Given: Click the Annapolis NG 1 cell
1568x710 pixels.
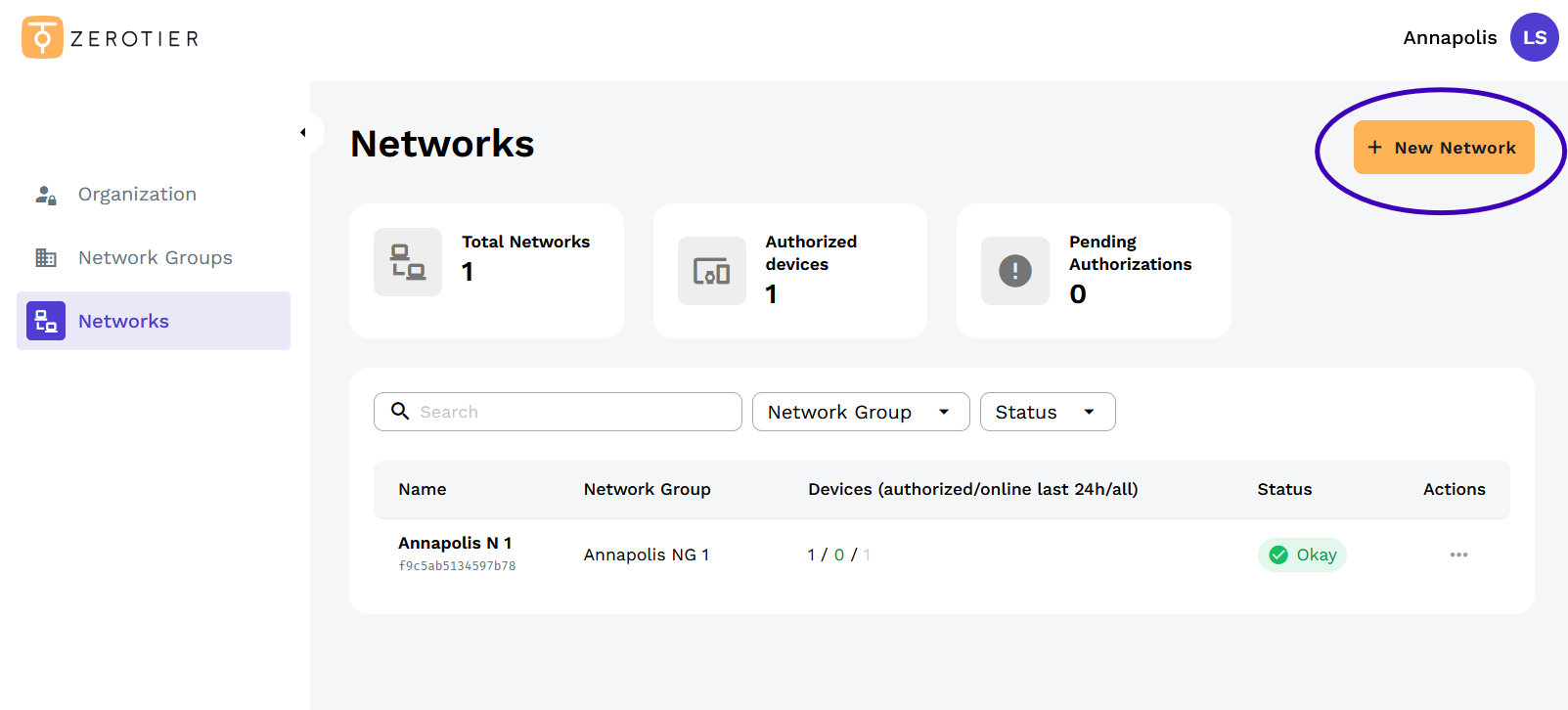Looking at the screenshot, I should (647, 555).
